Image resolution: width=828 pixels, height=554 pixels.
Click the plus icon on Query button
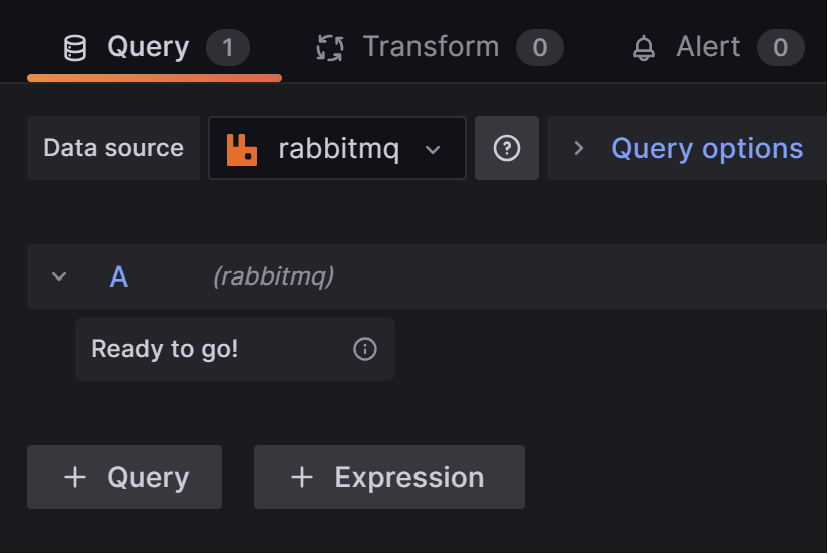click(x=75, y=477)
